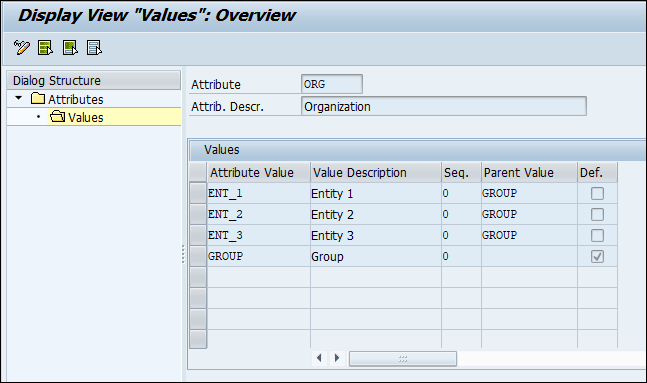The width and height of the screenshot is (647, 383).
Task: Select row GROUP via row selector
Action: [x=198, y=256]
